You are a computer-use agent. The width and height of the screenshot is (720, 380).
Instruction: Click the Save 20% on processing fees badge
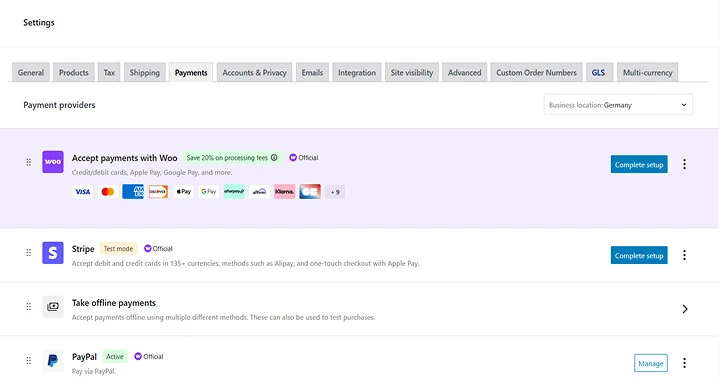(x=232, y=157)
